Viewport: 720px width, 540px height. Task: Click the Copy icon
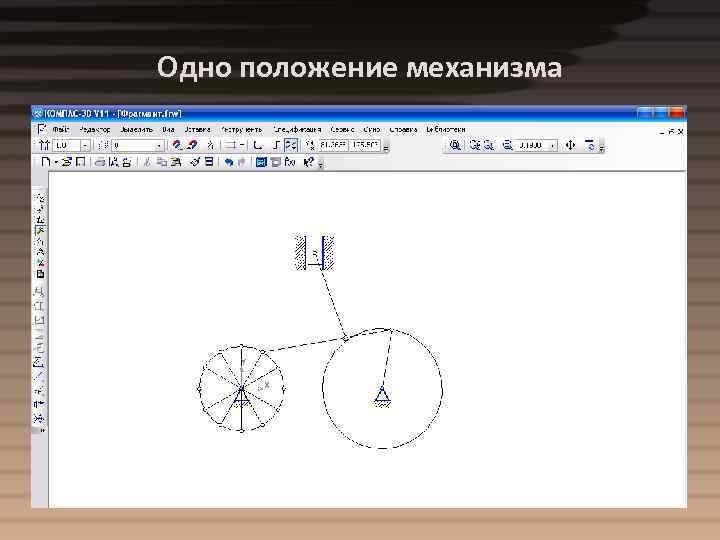click(162, 162)
